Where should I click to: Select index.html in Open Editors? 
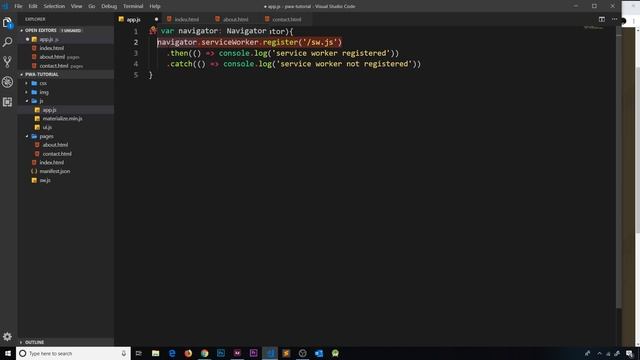(66, 48)
